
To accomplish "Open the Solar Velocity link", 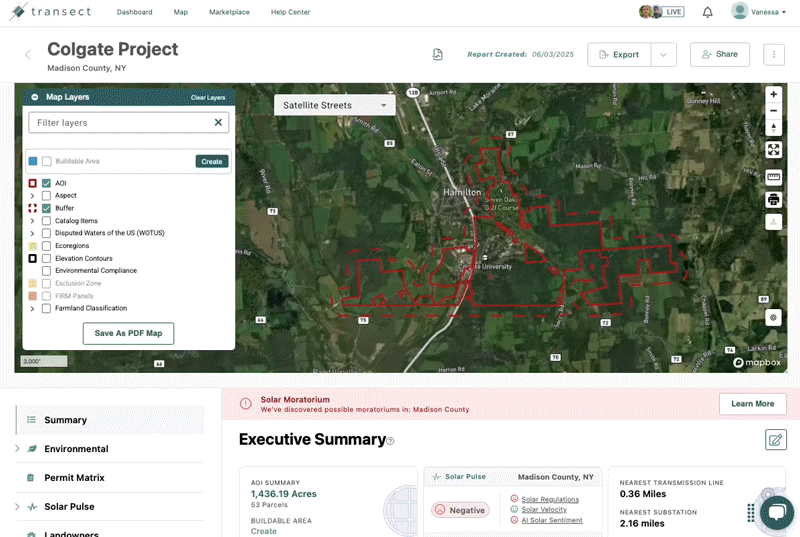I will pos(544,509).
